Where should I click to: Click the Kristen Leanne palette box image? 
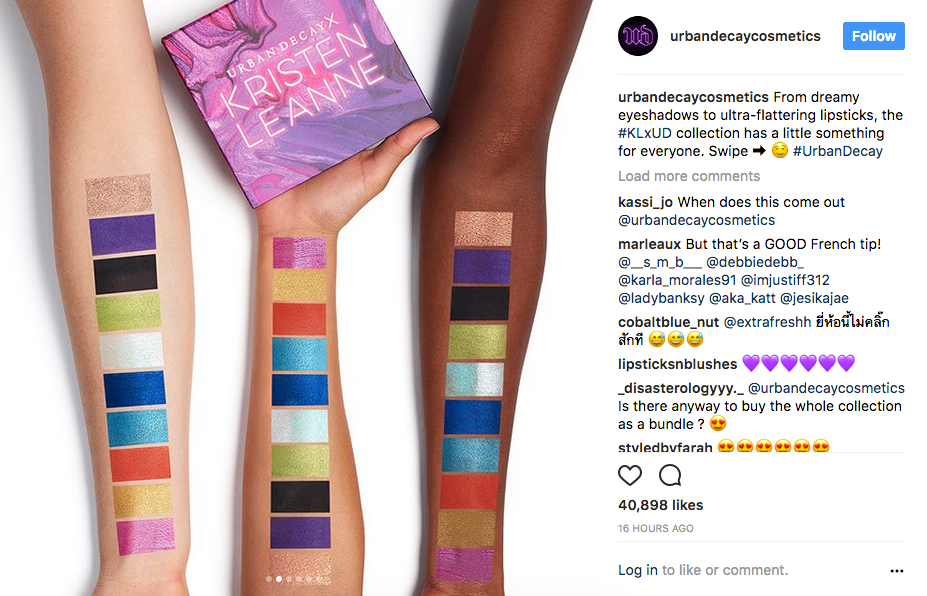[297, 95]
